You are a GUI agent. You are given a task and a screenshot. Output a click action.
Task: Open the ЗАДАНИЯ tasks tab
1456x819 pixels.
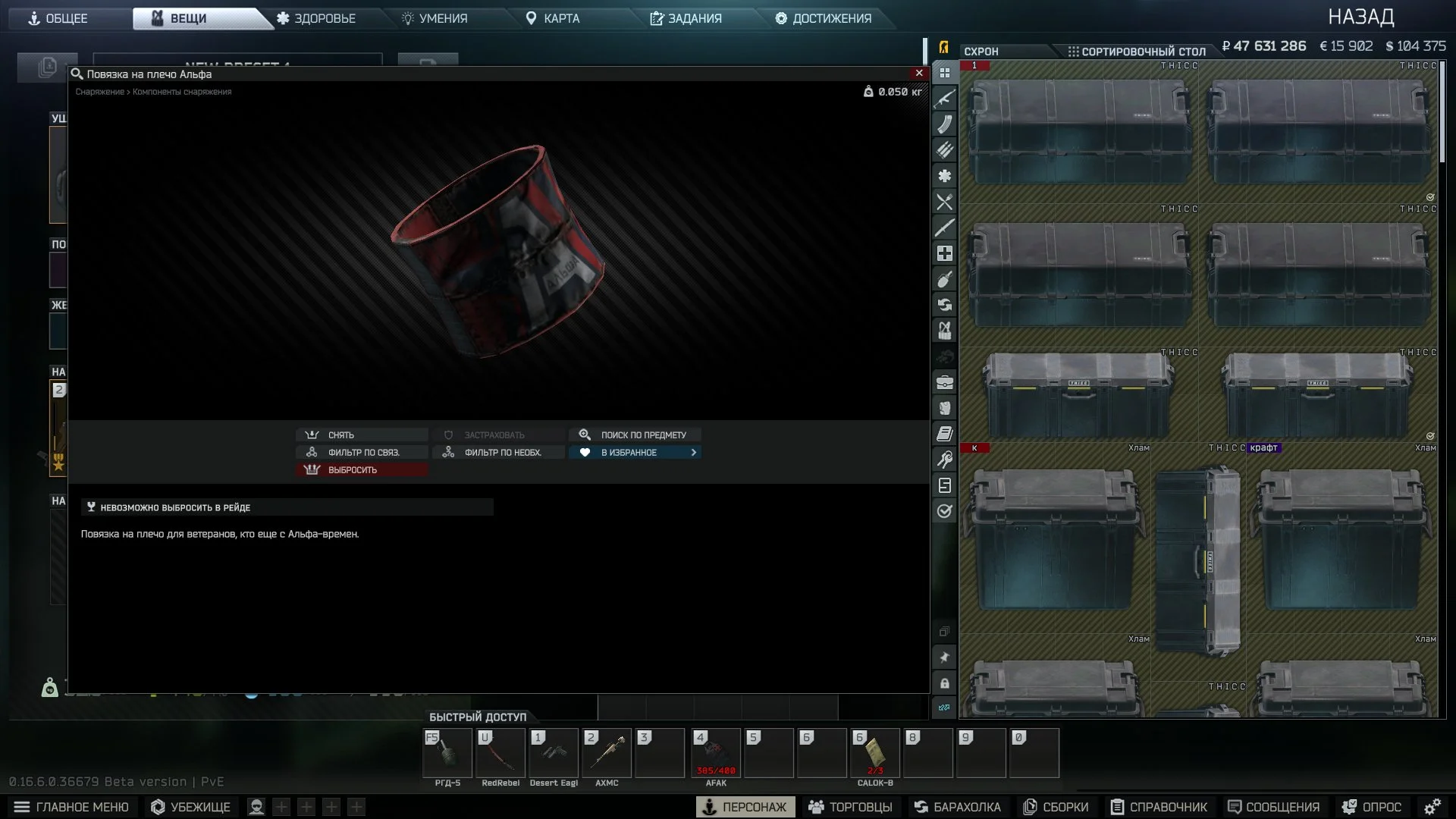tap(686, 18)
